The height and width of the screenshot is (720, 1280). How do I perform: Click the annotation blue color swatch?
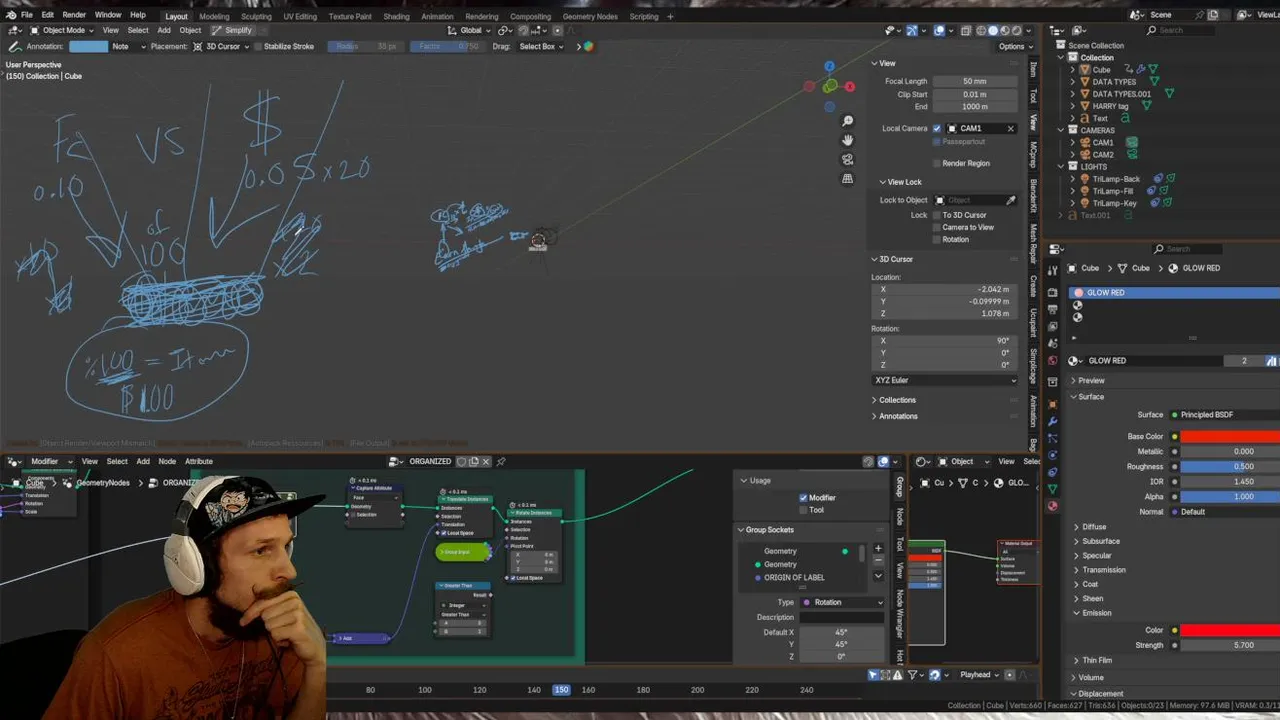pos(88,46)
